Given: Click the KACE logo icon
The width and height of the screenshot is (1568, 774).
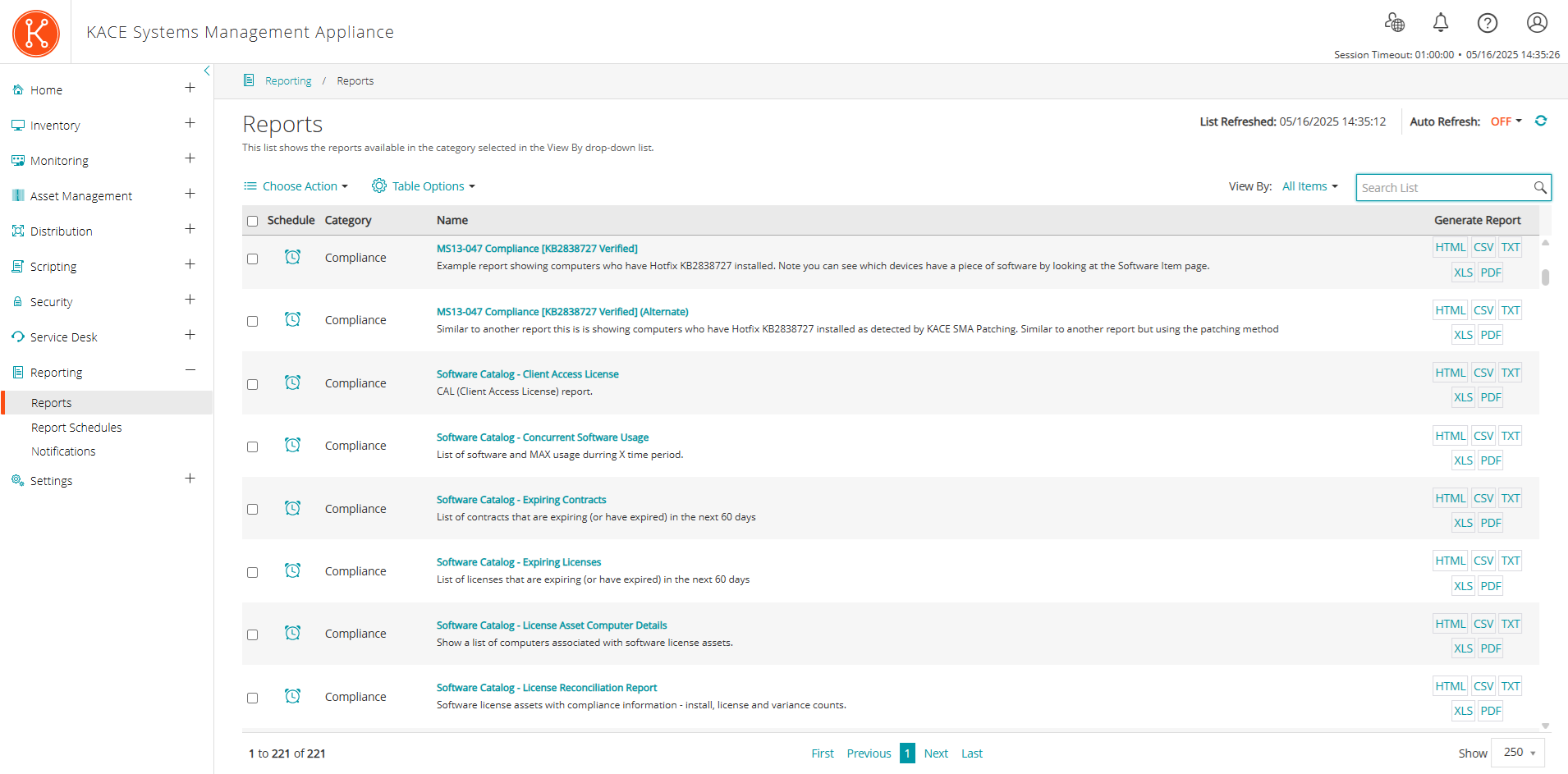Looking at the screenshot, I should 36,34.
